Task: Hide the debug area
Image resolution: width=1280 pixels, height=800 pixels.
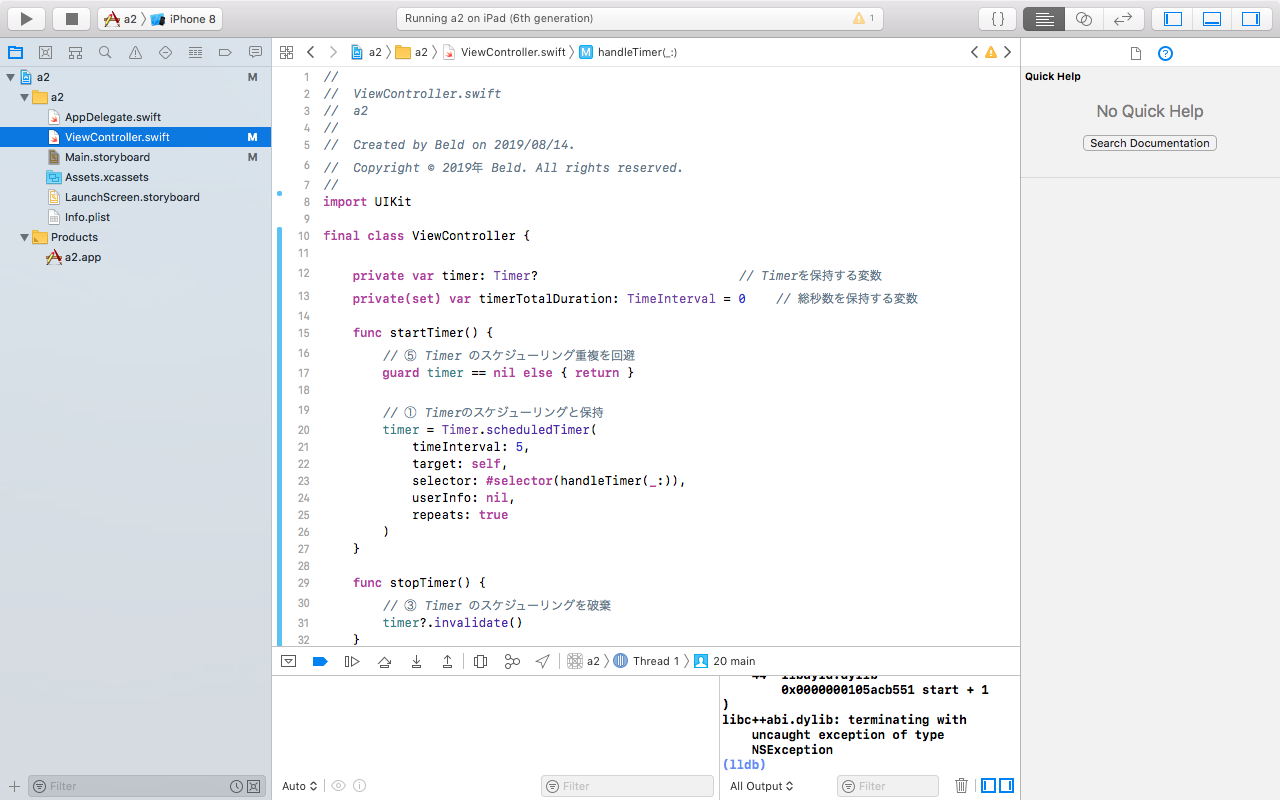Action: 1211,17
